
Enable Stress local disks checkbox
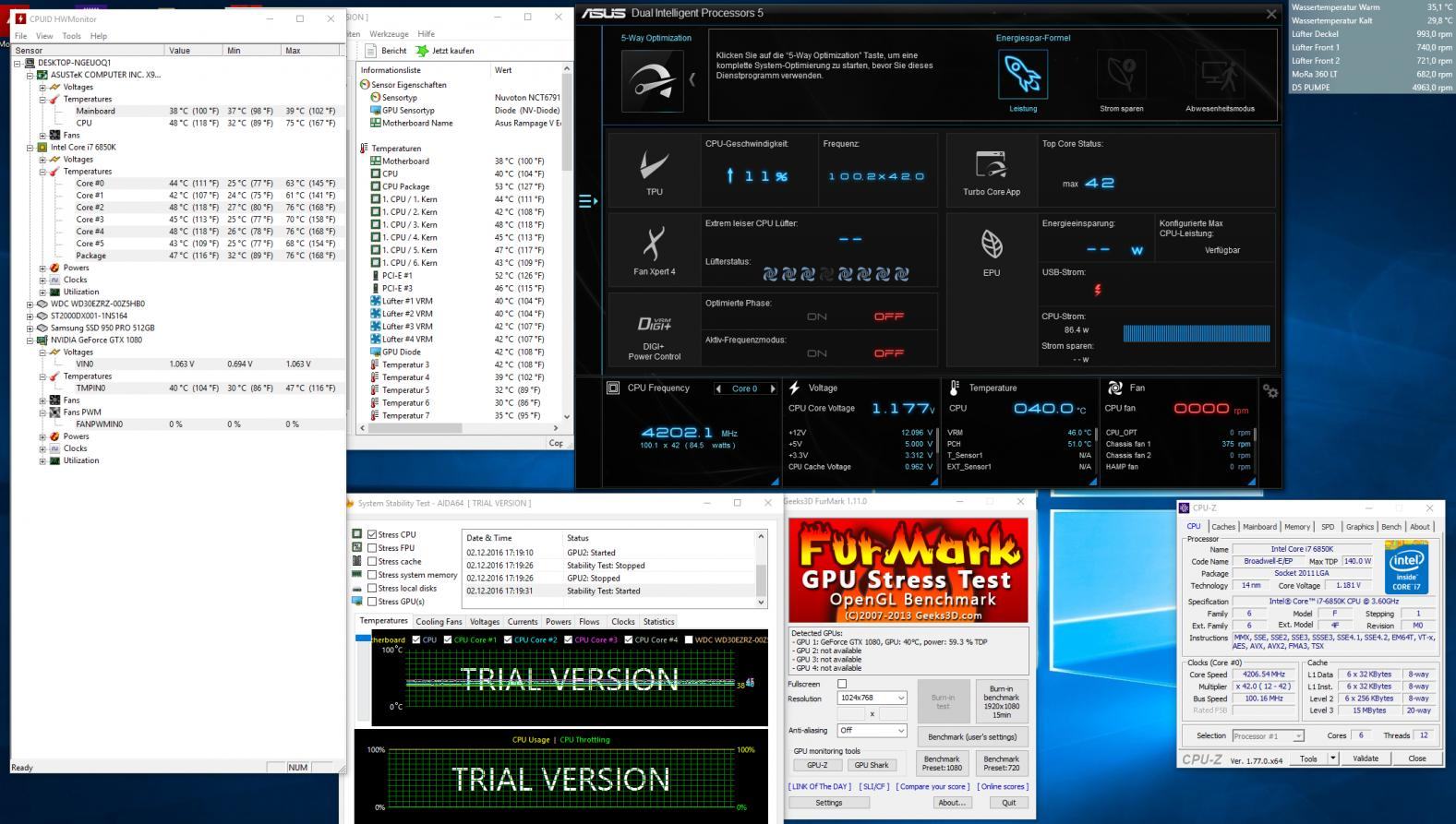click(x=372, y=588)
